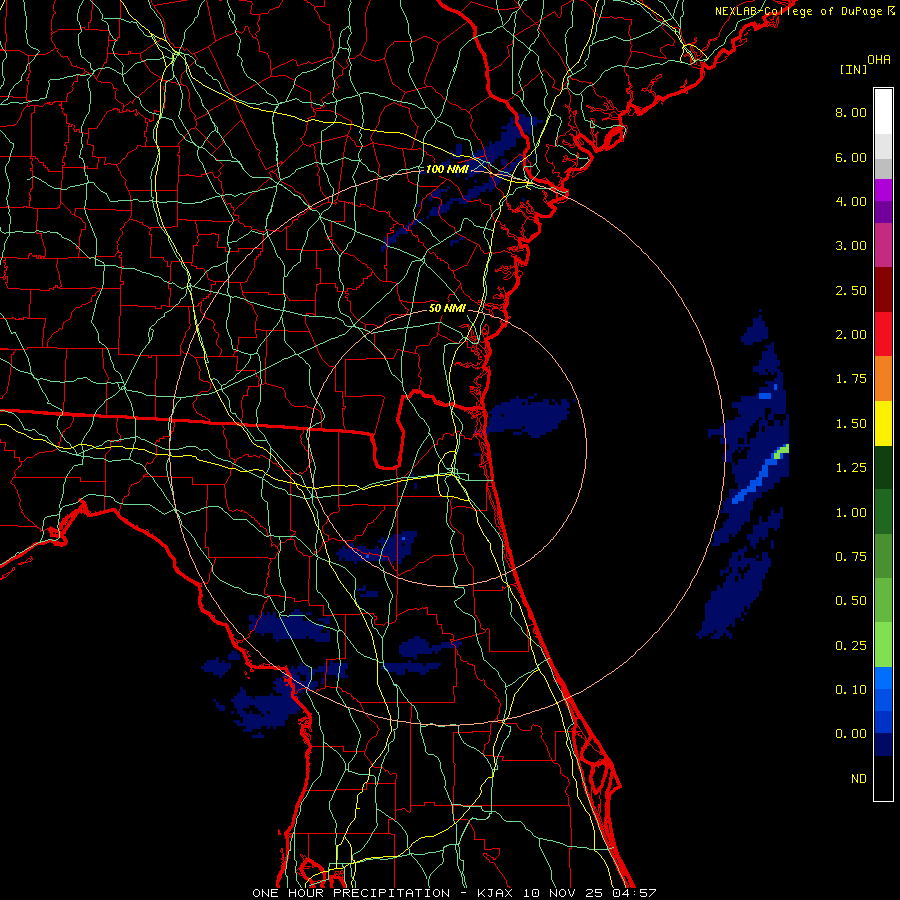
Task: Click the 50 NMI range ring label
Action: (x=447, y=308)
